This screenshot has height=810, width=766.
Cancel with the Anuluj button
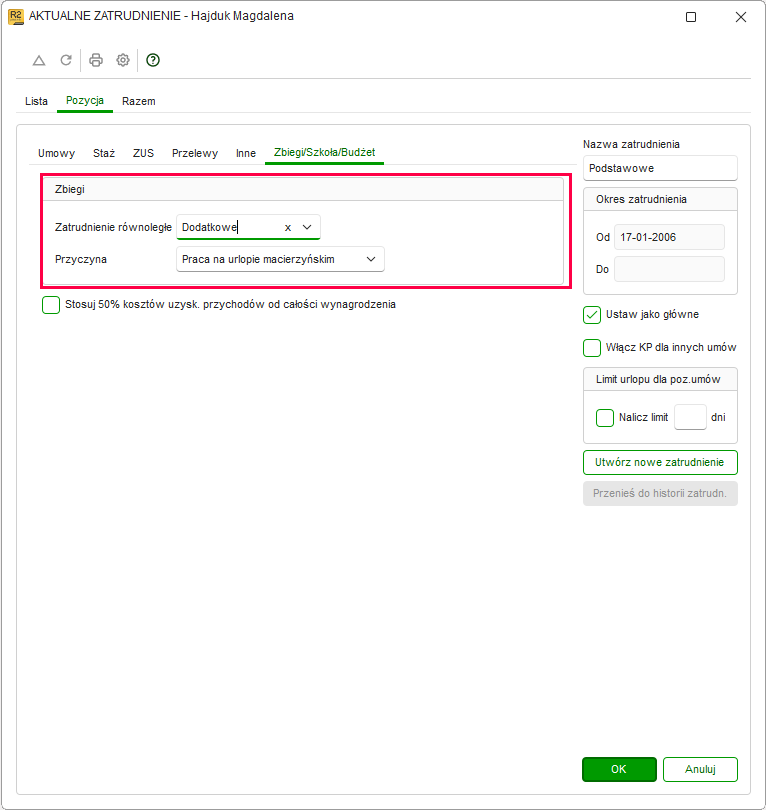coord(700,769)
